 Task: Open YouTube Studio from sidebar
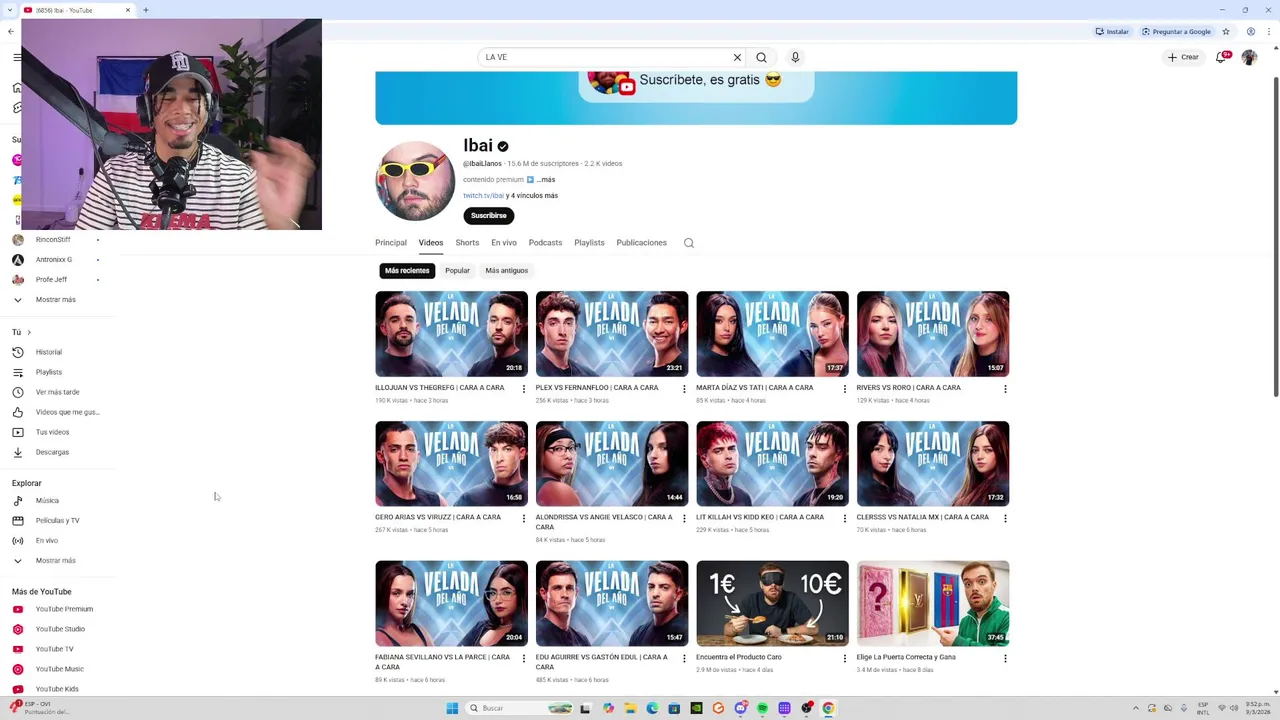(60, 629)
